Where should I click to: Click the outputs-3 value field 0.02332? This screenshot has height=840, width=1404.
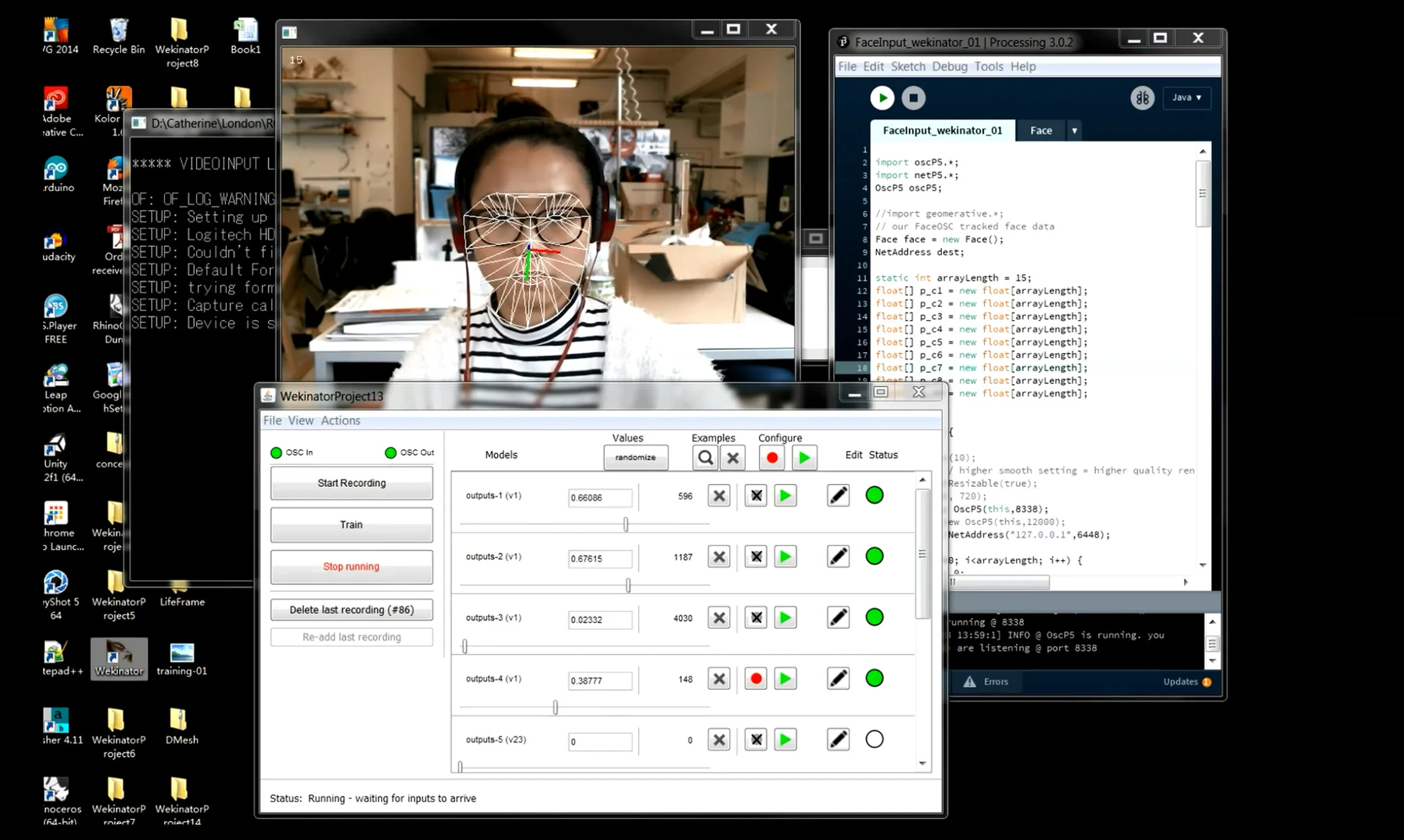pyautogui.click(x=600, y=620)
